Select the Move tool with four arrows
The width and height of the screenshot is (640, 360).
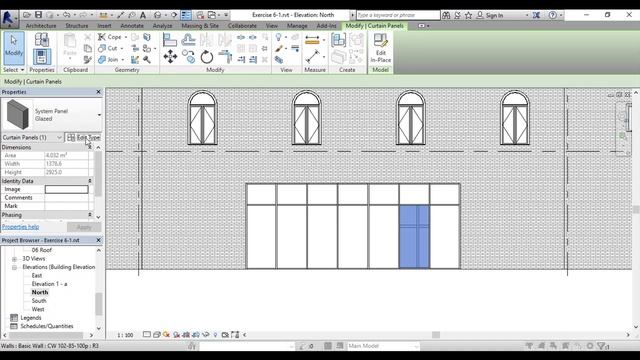coord(170,56)
